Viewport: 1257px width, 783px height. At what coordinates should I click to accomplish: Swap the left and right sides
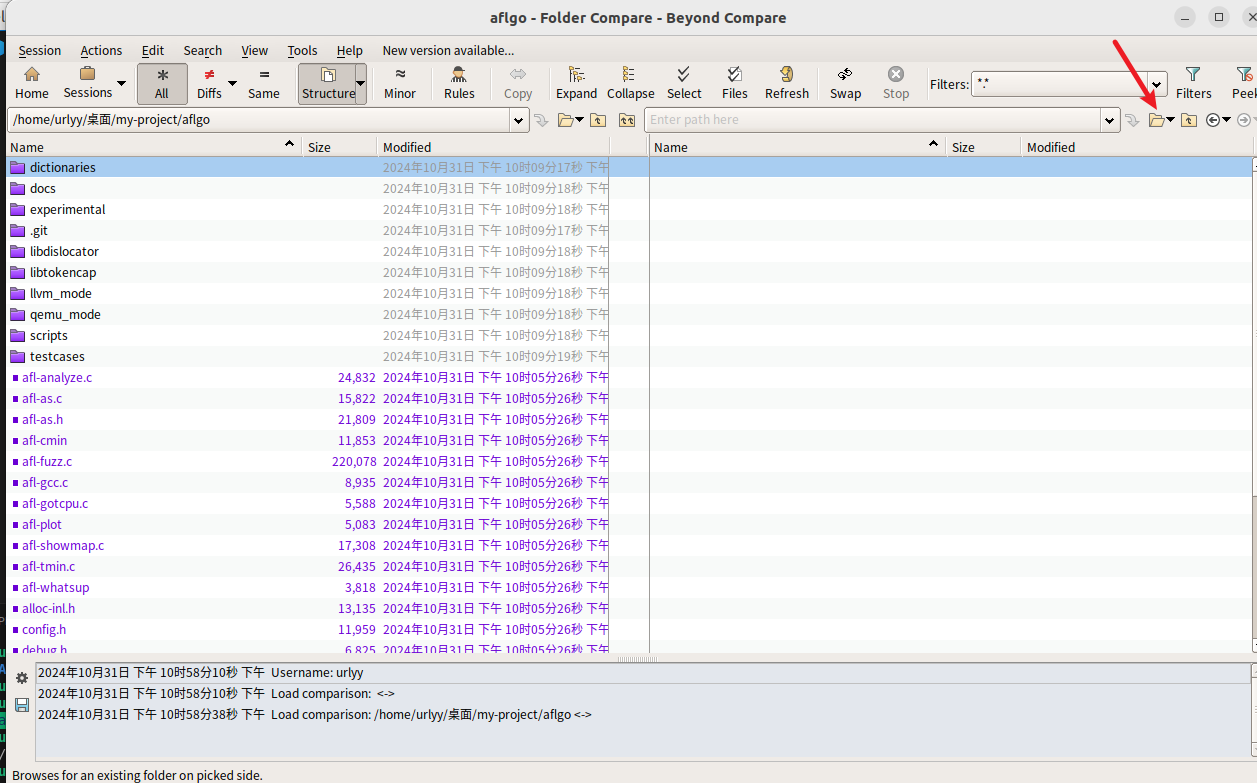845,83
